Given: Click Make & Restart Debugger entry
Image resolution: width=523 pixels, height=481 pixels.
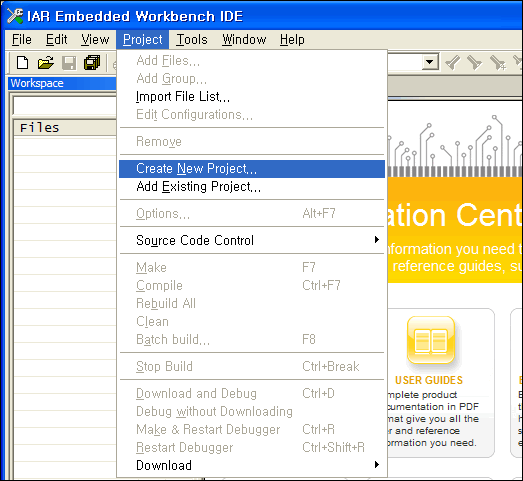Looking at the screenshot, I should (252, 430).
